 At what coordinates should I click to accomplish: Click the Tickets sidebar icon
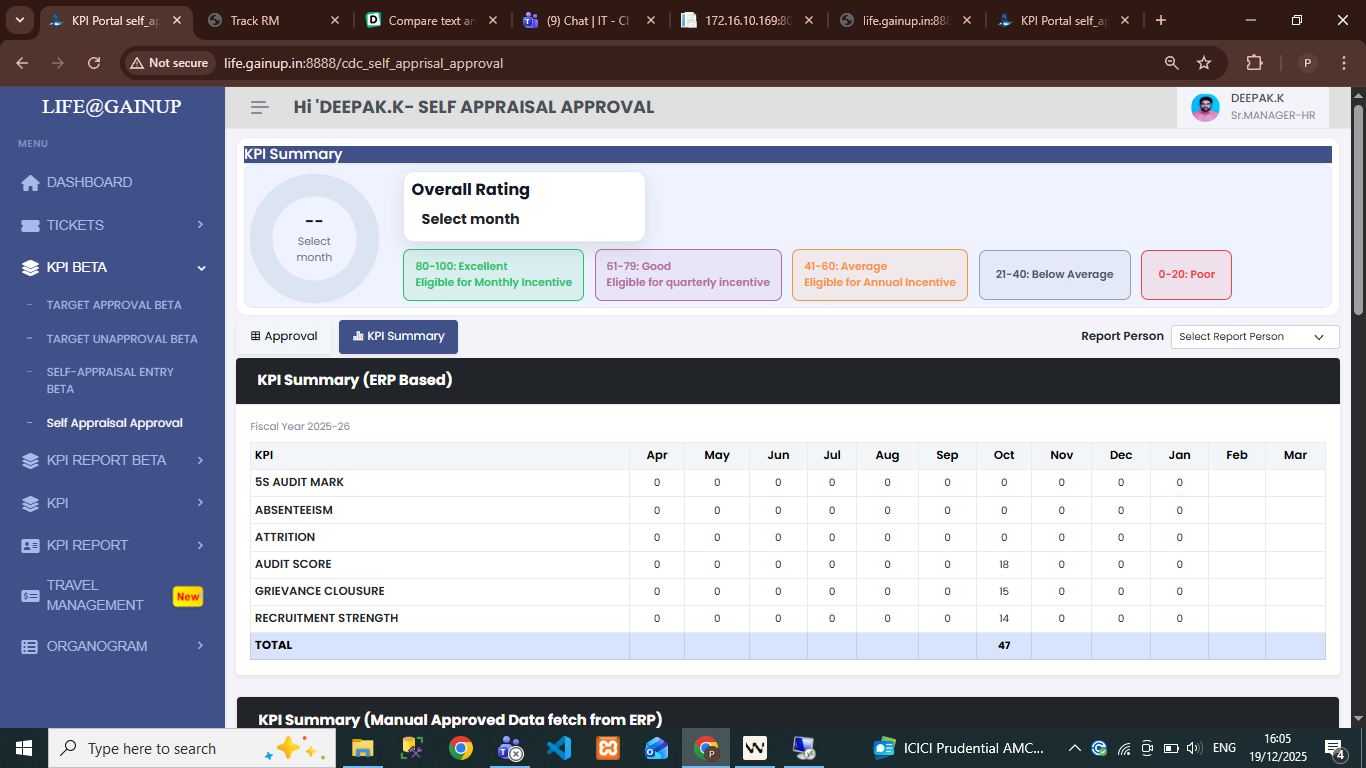30,226
